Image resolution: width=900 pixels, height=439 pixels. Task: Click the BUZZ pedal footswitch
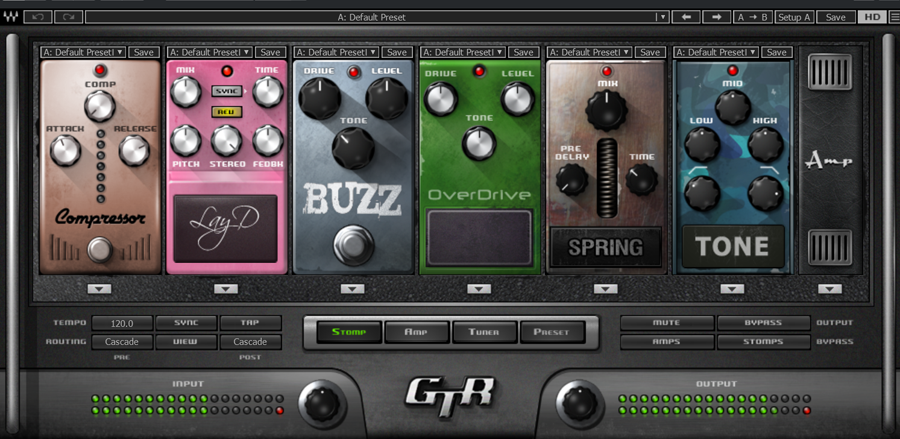(353, 244)
